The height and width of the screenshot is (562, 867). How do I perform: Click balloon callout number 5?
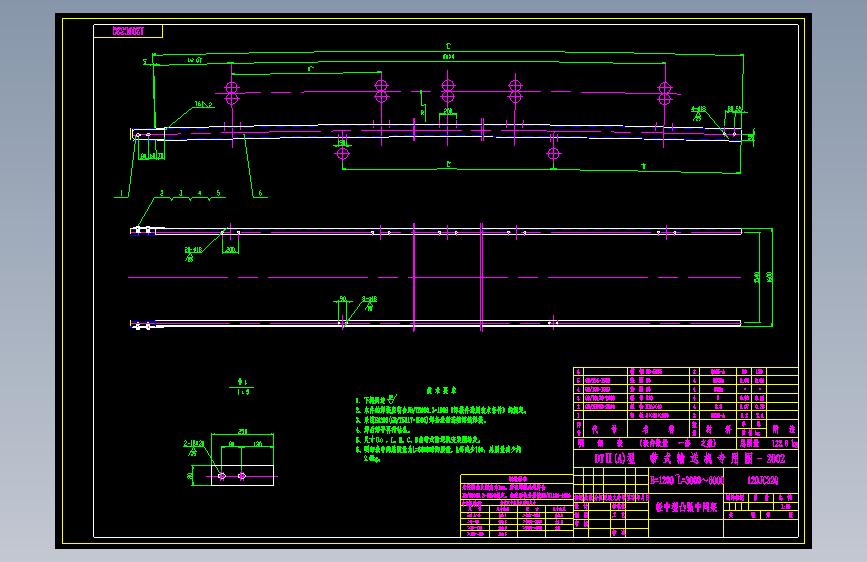(218, 193)
